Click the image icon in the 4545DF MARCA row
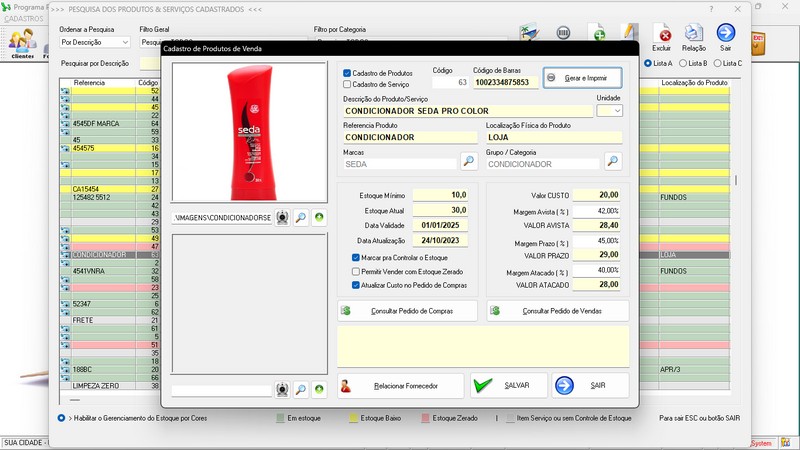This screenshot has height=450, width=800. click(65, 123)
